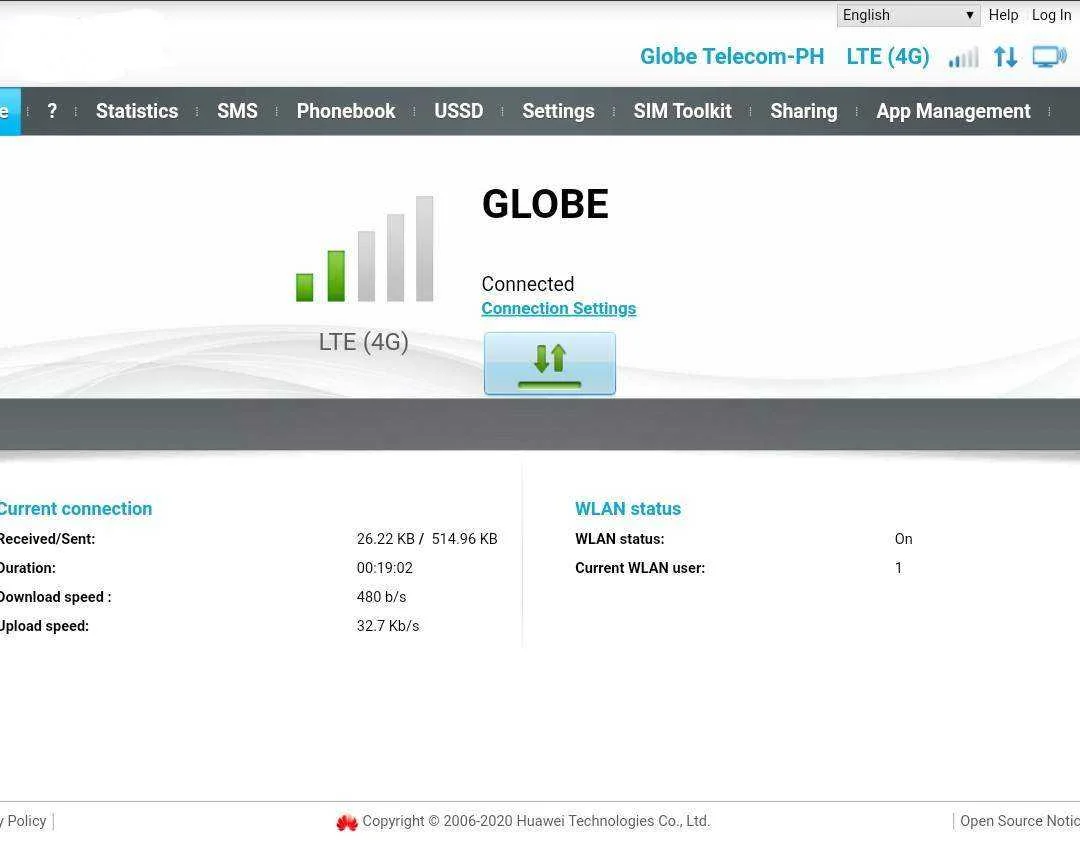Viewport: 1080px width, 850px height.
Task: Open the Privacy Policy footer link
Action: point(23,821)
